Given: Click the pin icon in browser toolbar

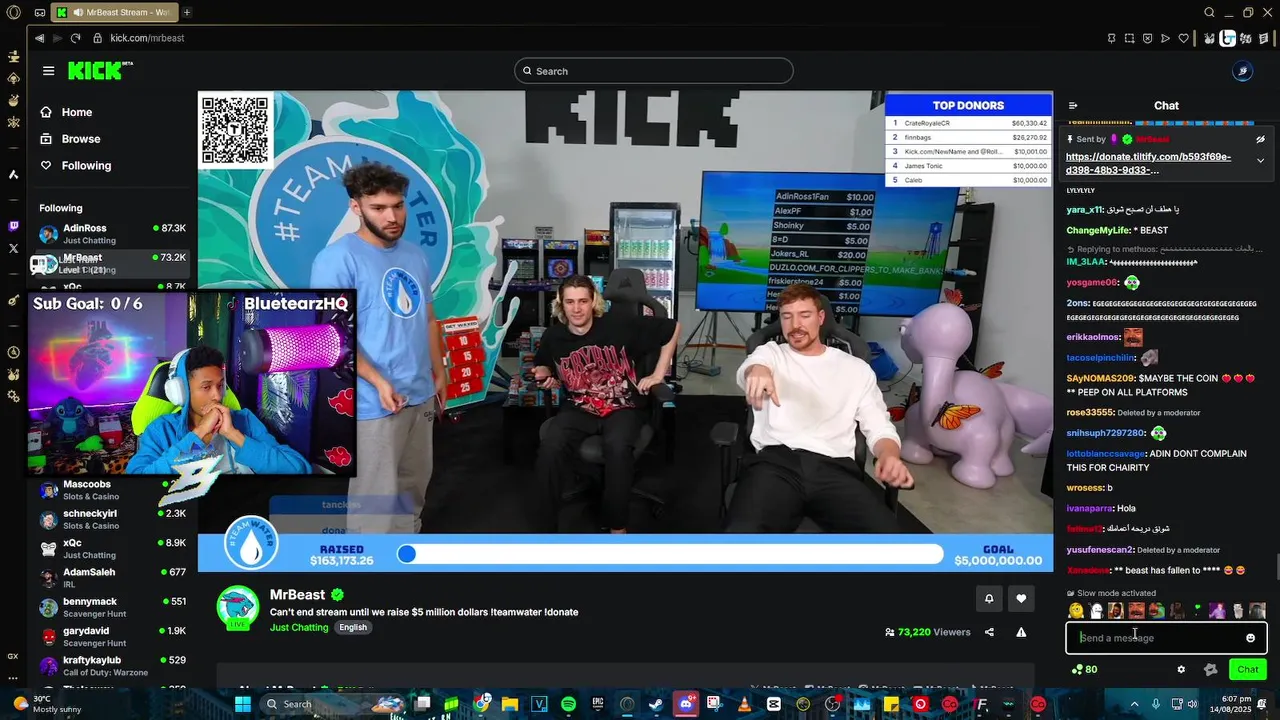Looking at the screenshot, I should [x=1112, y=38].
